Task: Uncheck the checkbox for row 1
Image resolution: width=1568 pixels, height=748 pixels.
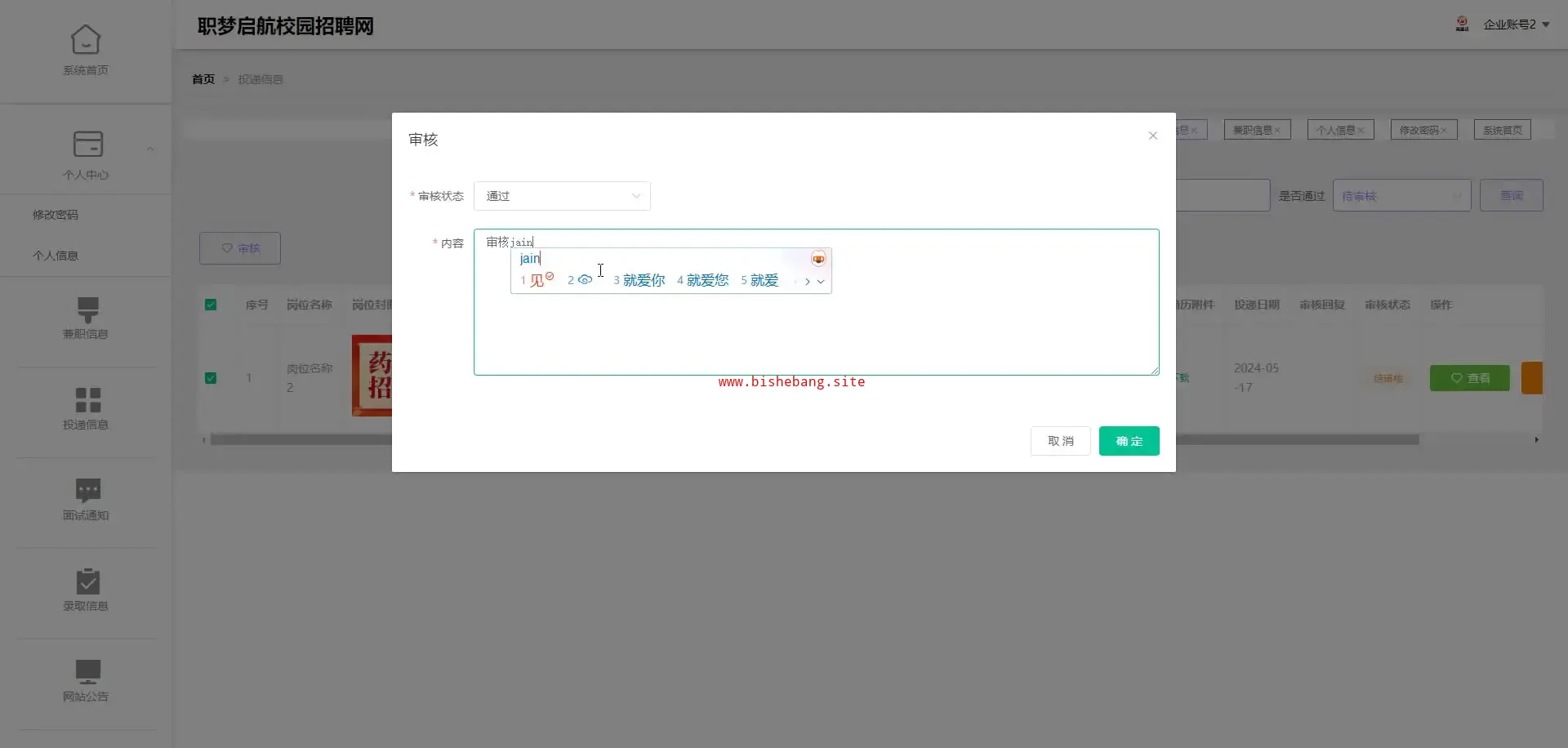Action: click(211, 378)
